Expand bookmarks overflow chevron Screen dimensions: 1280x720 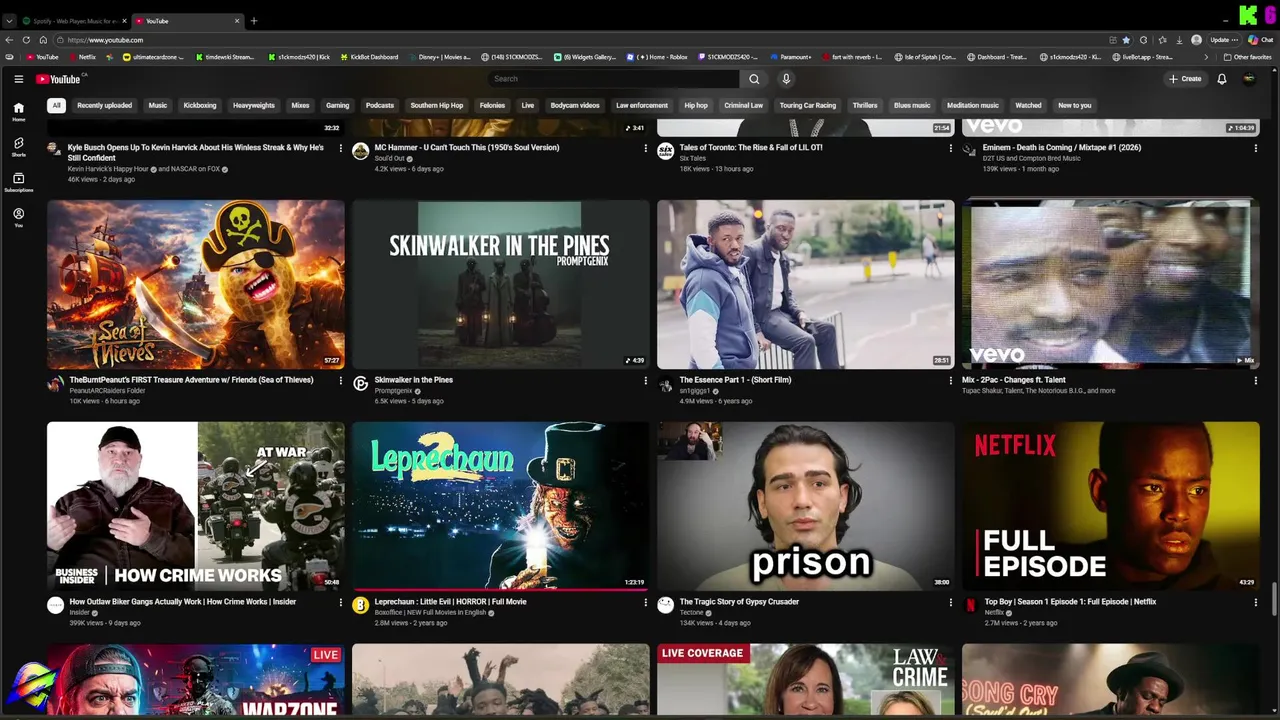coord(1205,57)
